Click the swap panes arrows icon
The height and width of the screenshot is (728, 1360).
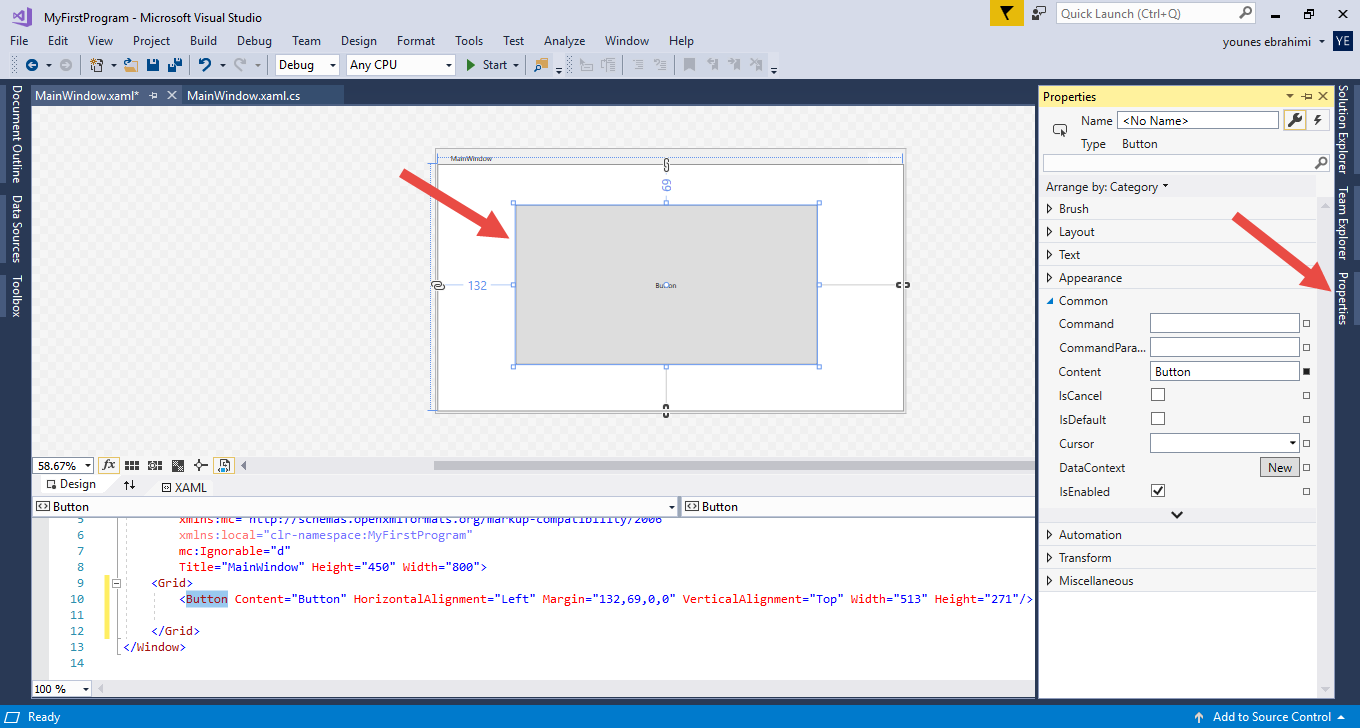tap(129, 485)
